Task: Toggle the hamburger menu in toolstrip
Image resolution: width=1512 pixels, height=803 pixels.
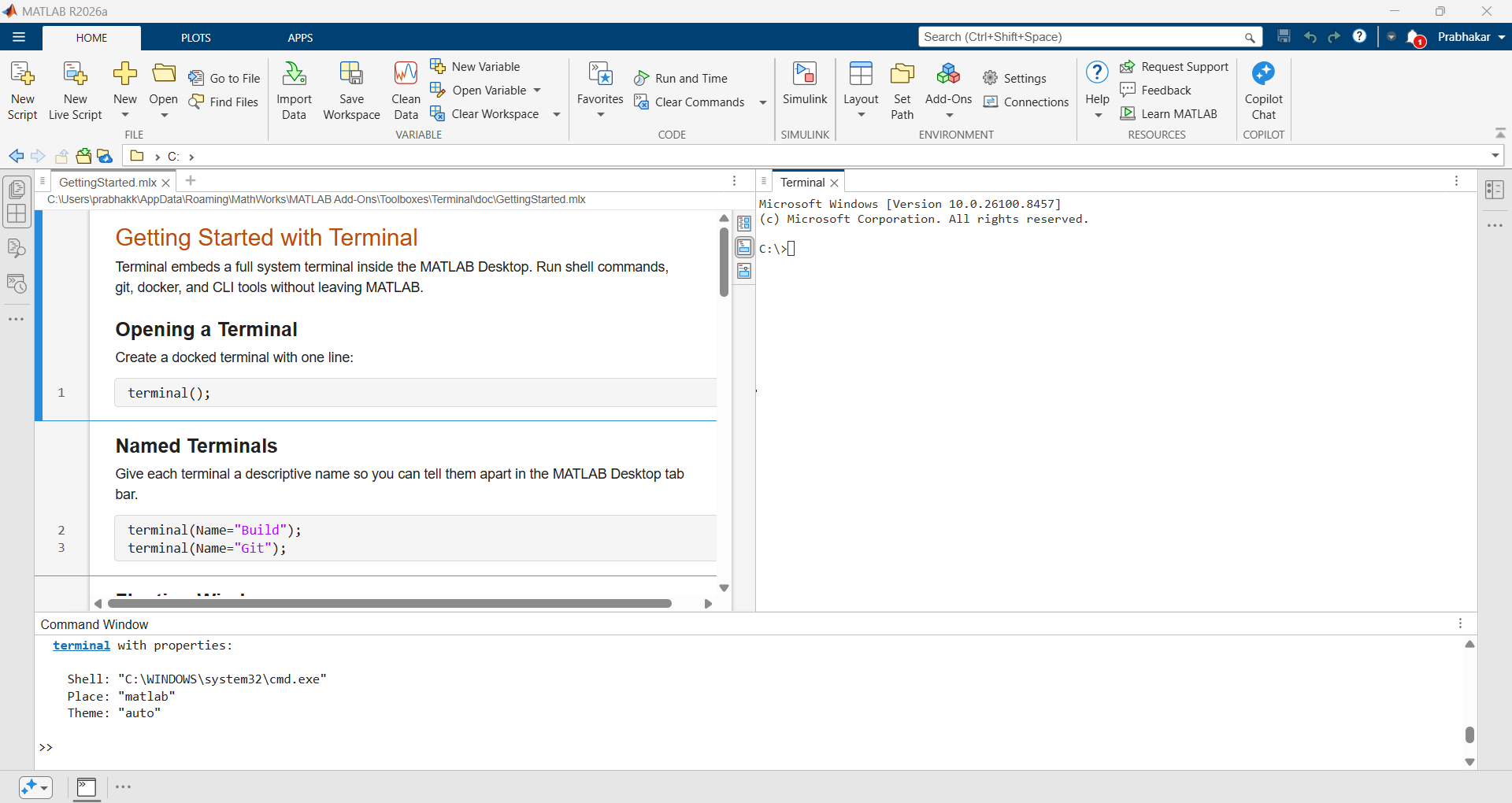Action: 19,37
